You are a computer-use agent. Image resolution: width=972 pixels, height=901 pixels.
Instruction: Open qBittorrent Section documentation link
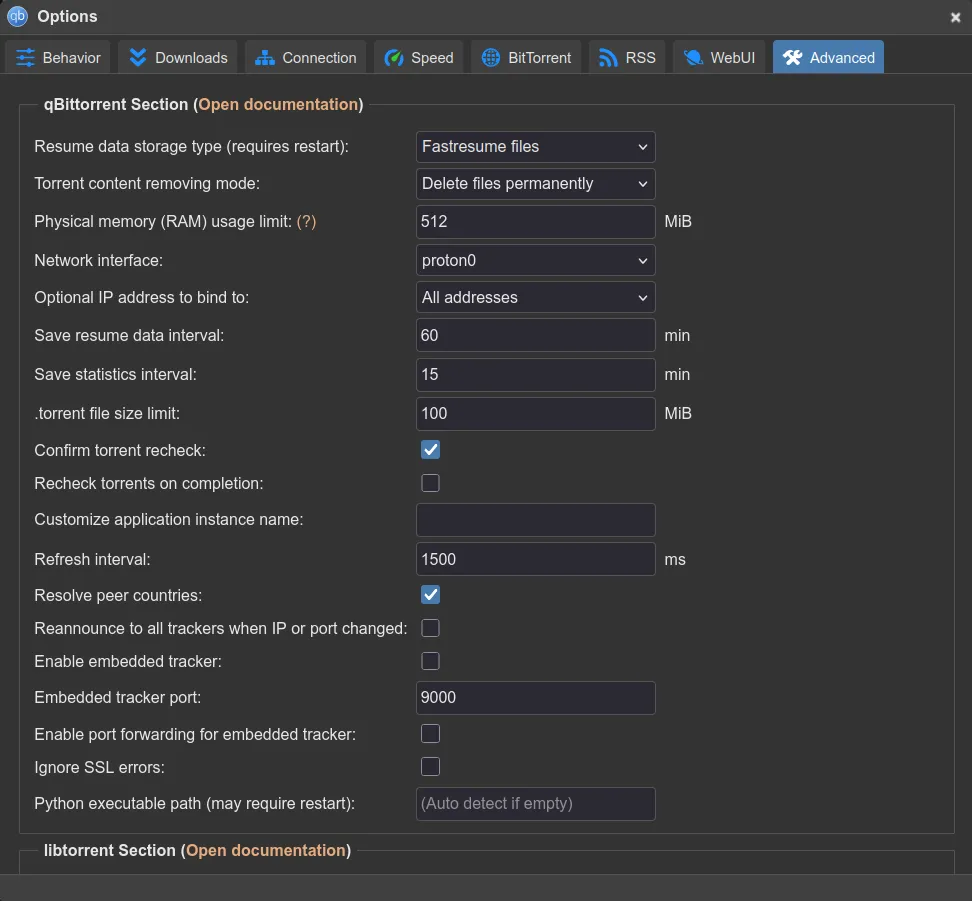(278, 104)
